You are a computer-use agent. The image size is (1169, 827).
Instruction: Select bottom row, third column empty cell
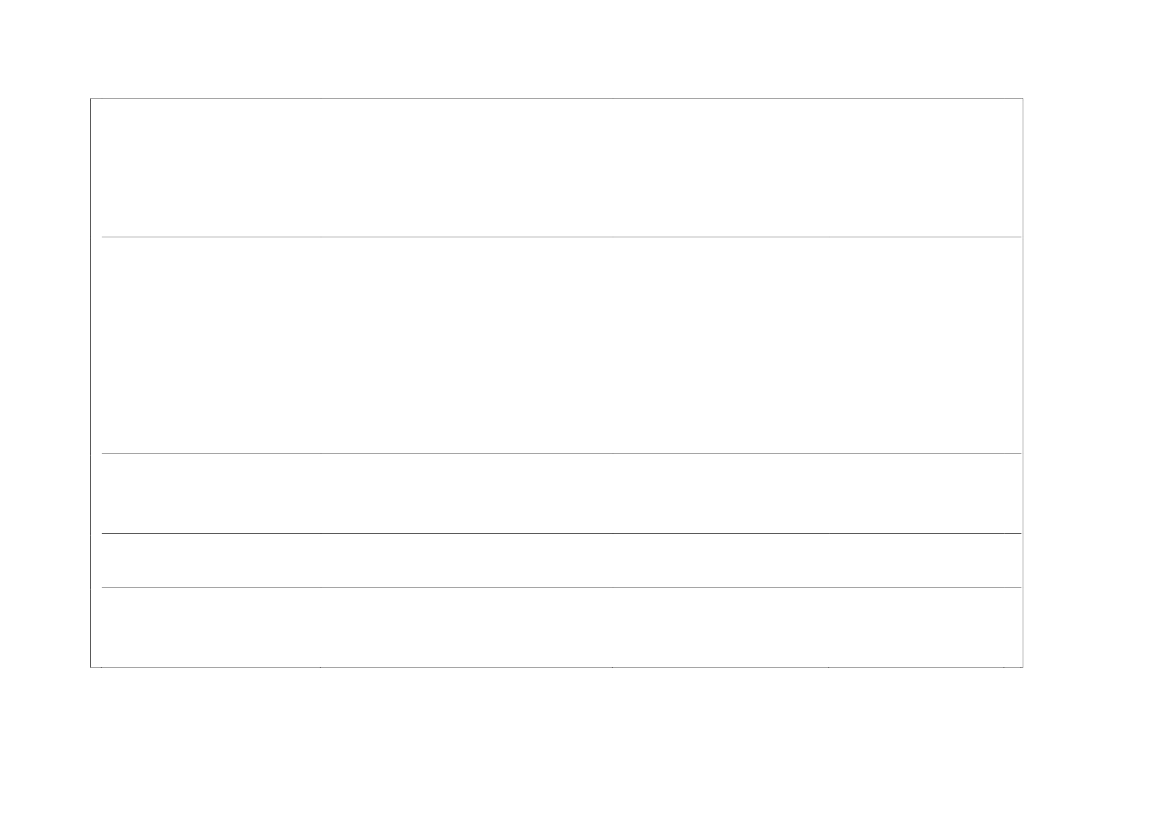(x=720, y=626)
